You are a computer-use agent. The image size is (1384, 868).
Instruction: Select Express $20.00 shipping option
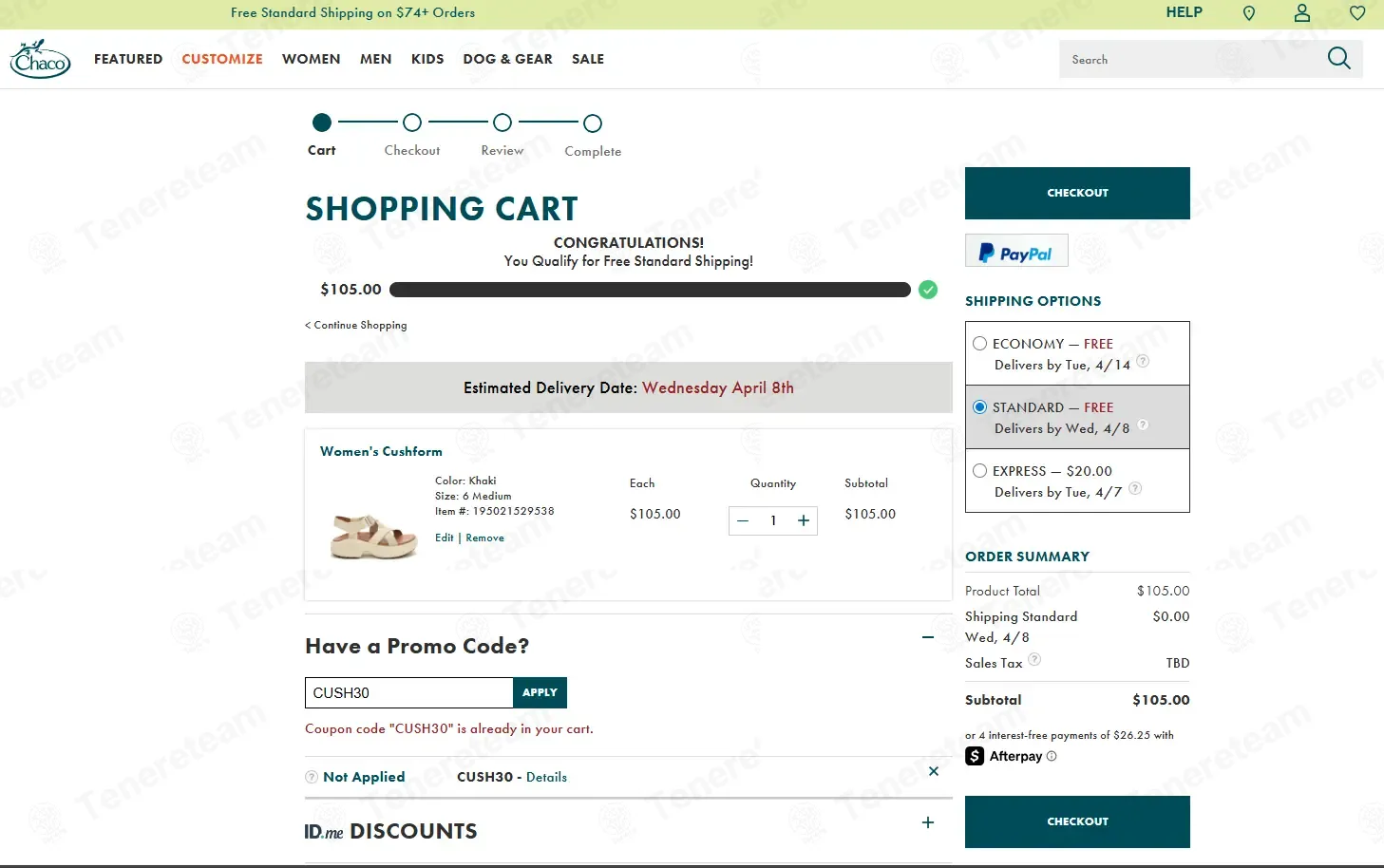click(979, 471)
